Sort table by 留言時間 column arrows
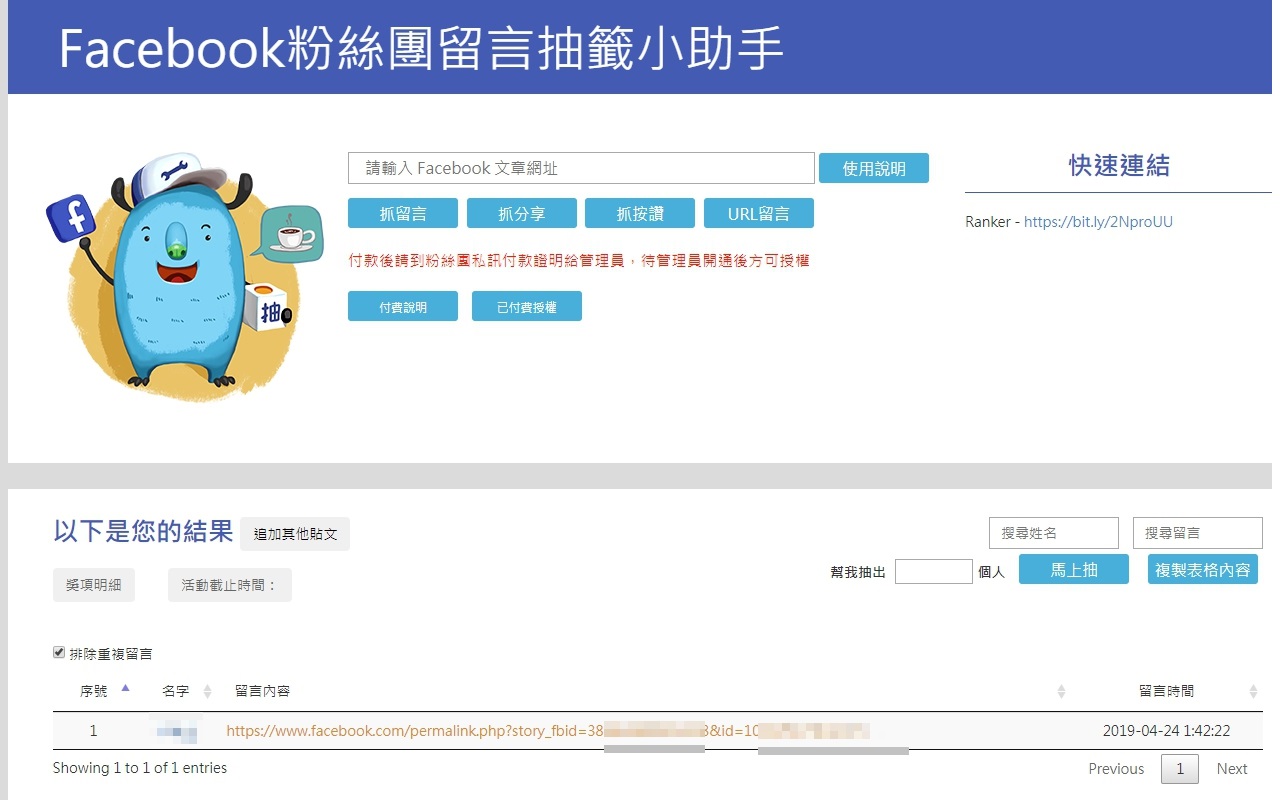This screenshot has width=1280, height=800. 1253,691
